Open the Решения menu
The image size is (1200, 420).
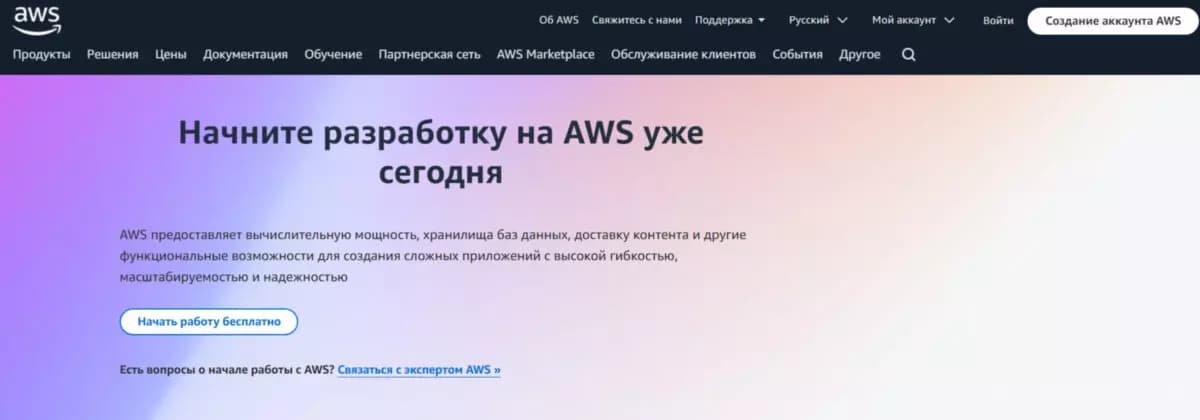pyautogui.click(x=113, y=55)
